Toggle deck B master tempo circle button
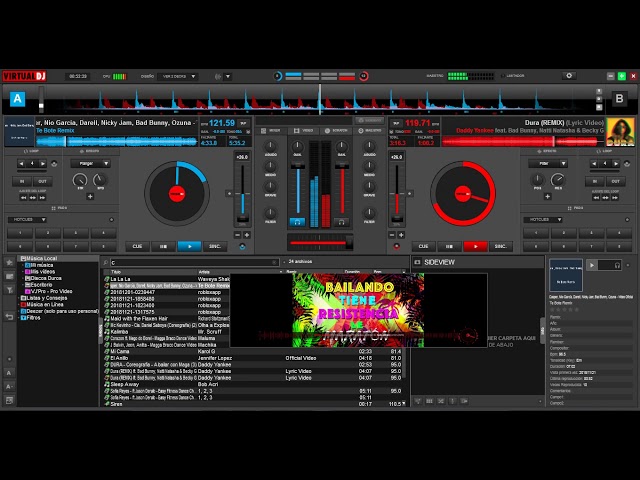 pos(396,247)
